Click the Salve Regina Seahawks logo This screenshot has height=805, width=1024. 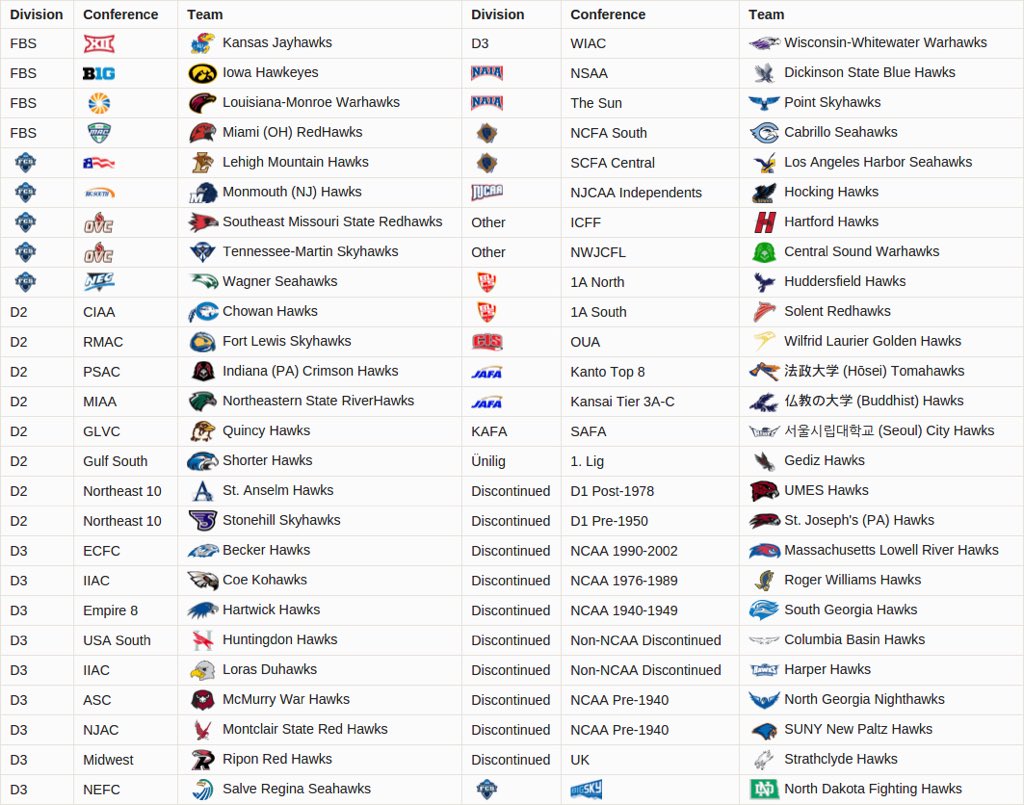[x=202, y=789]
